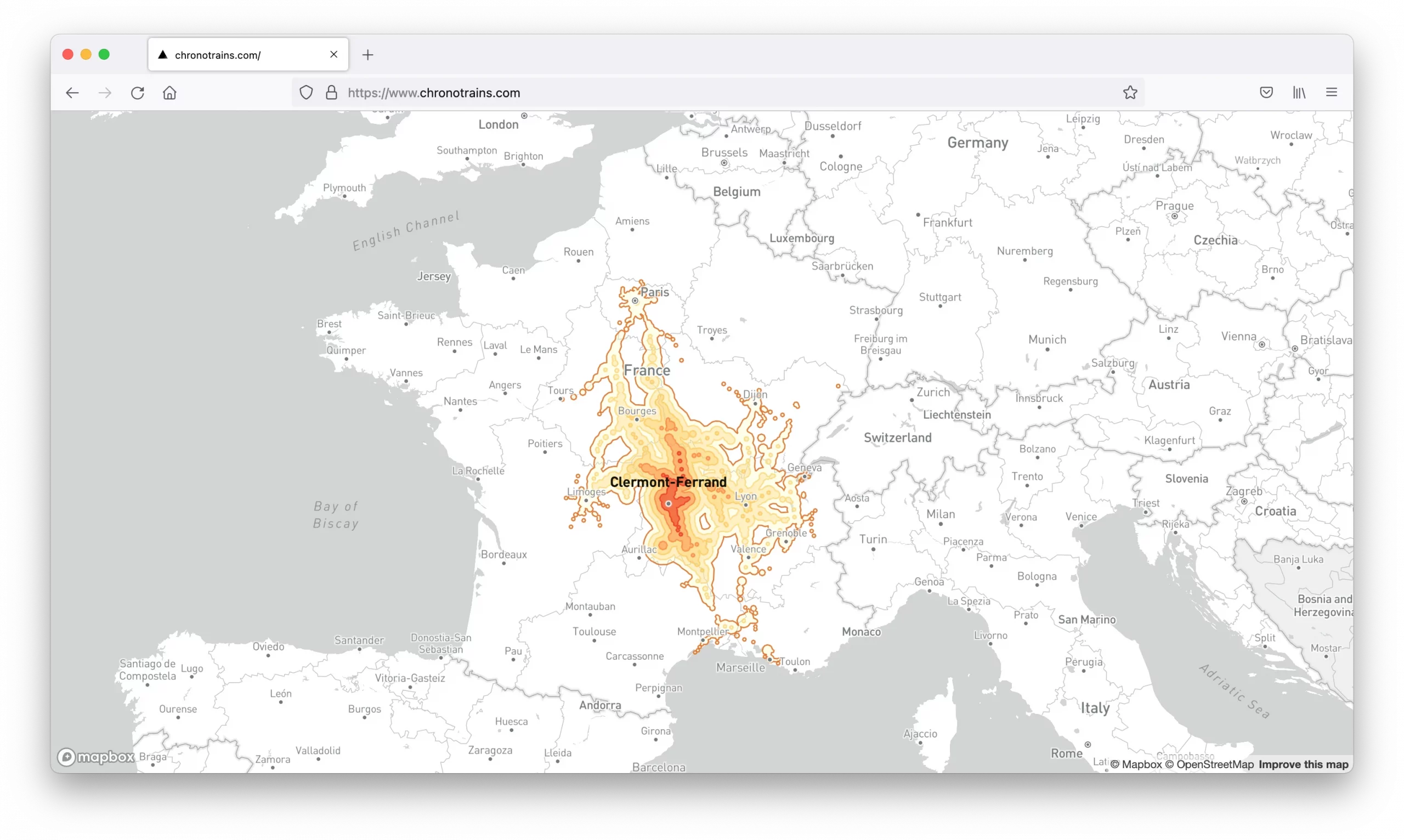The image size is (1404, 840).
Task: View site security padlock details
Action: click(x=332, y=93)
